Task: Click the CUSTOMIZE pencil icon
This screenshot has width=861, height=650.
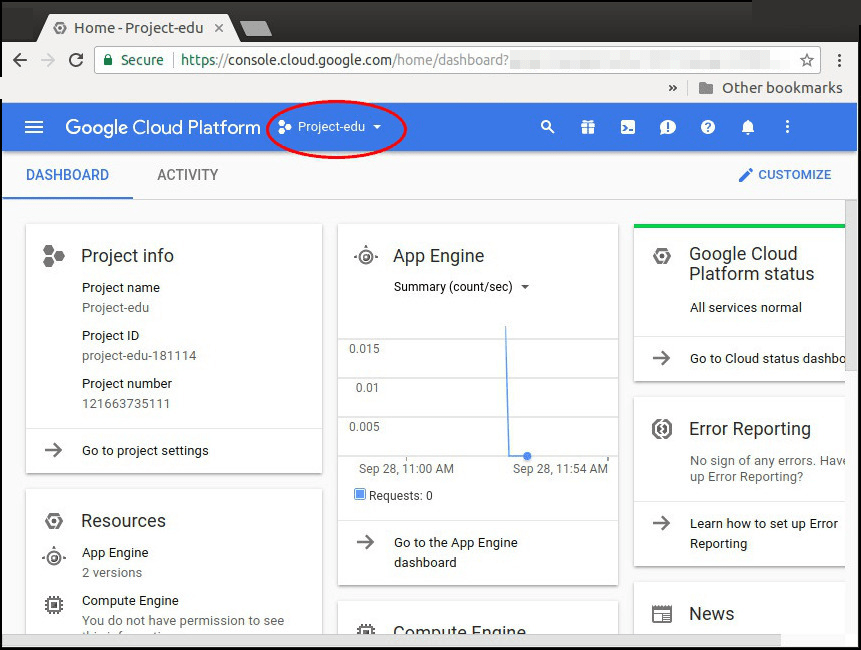Action: point(745,175)
